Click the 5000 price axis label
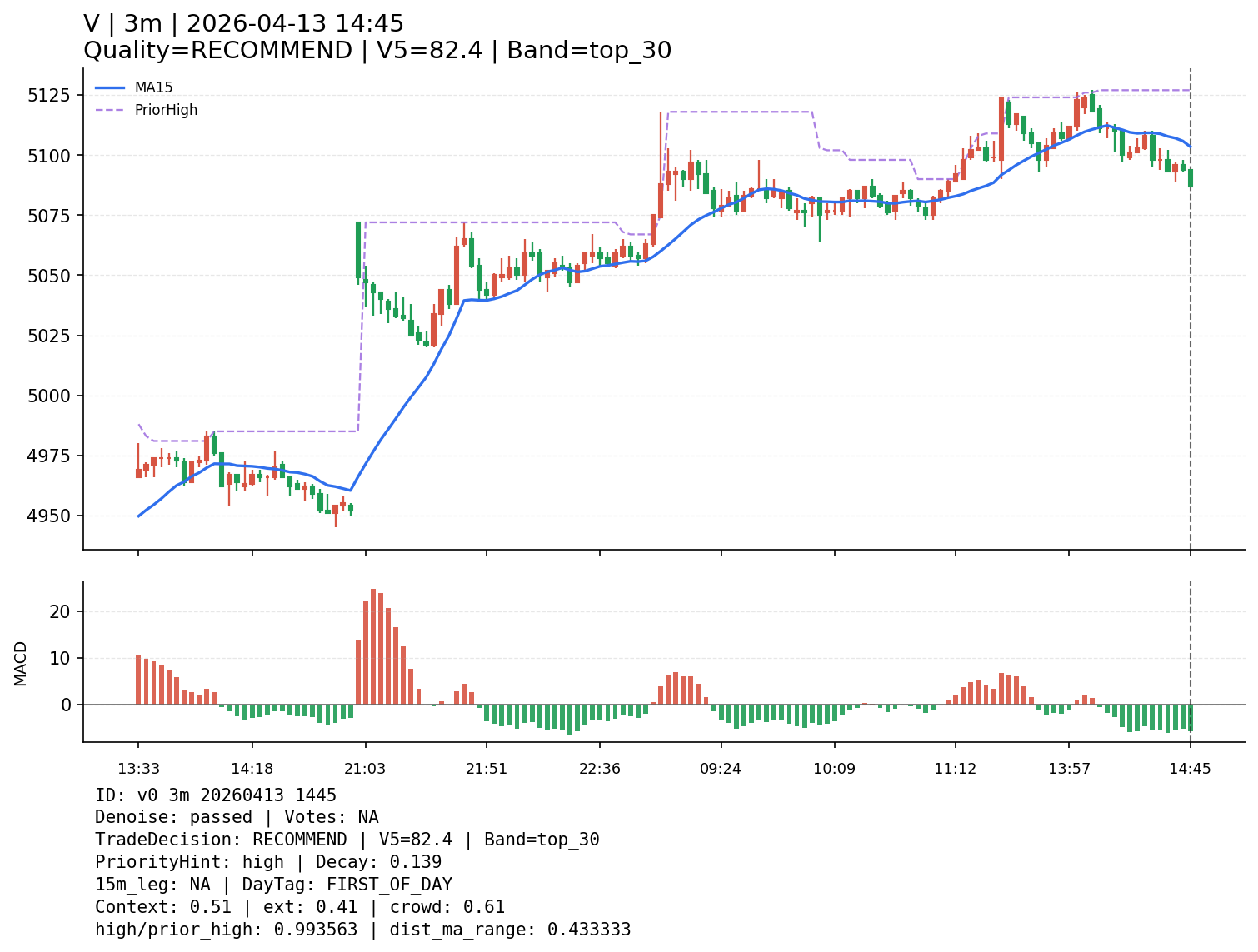Screen dimensions: 1258x952 (x=52, y=396)
